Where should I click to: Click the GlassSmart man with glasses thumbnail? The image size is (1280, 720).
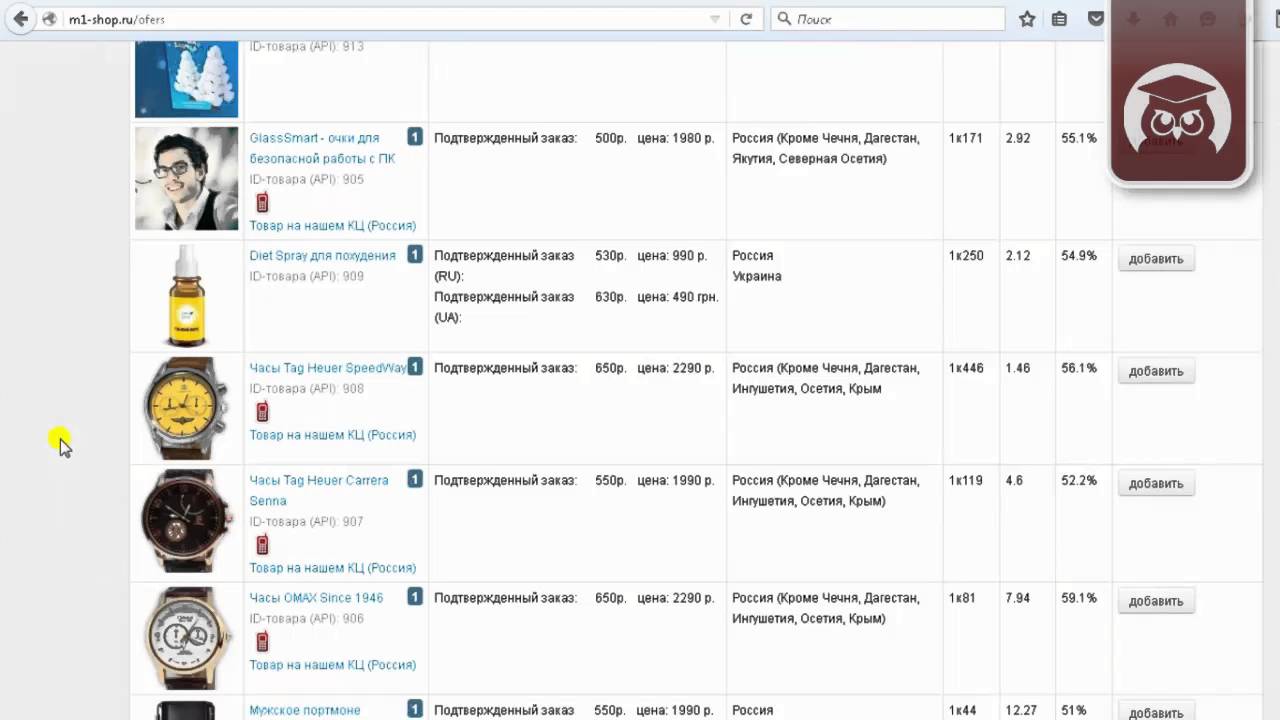tap(187, 178)
